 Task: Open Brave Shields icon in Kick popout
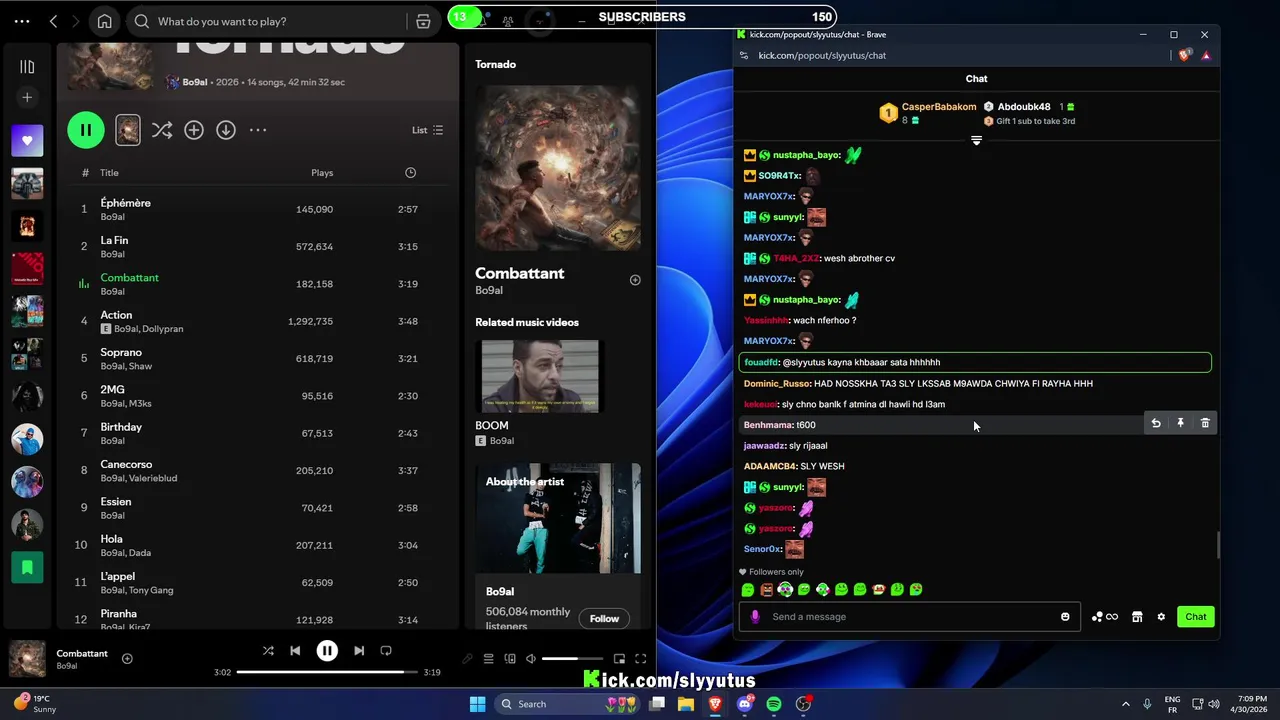pos(1185,56)
